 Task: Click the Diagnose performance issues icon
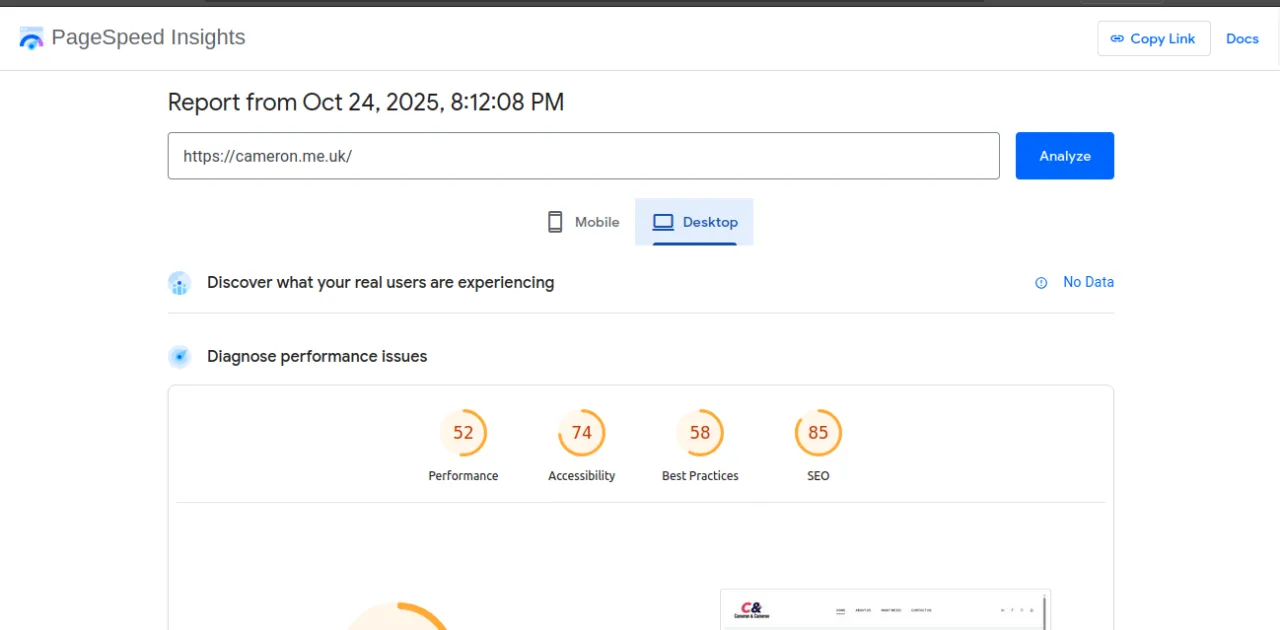[180, 357]
